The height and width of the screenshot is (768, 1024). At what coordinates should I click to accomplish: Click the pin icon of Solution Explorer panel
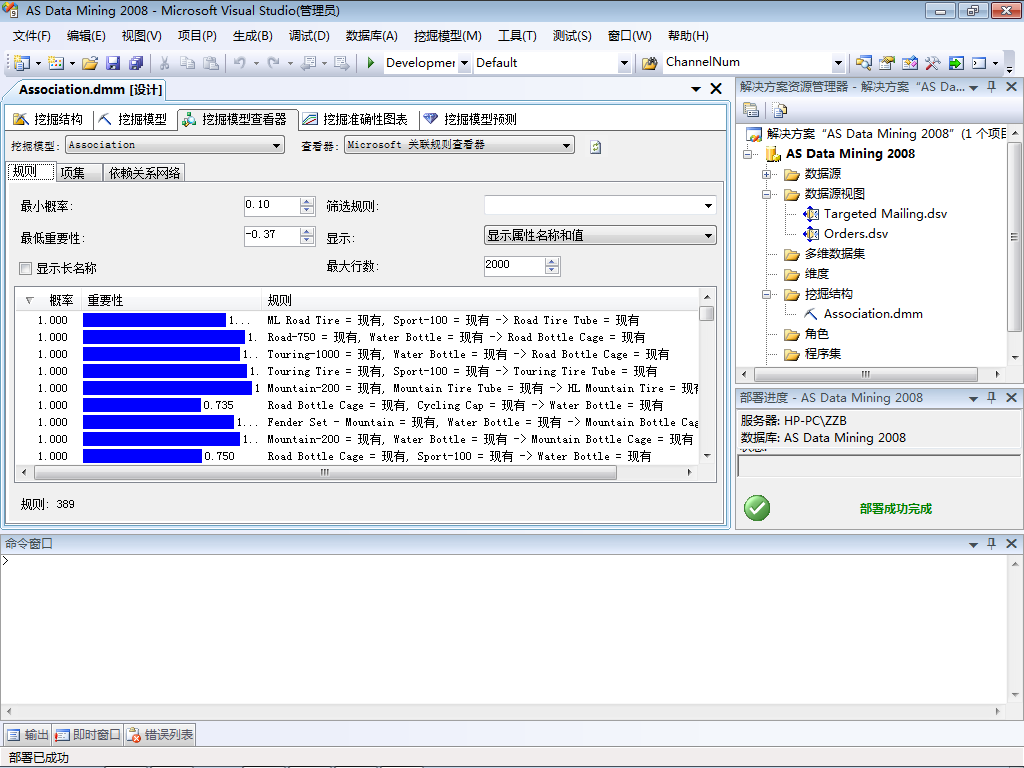991,87
